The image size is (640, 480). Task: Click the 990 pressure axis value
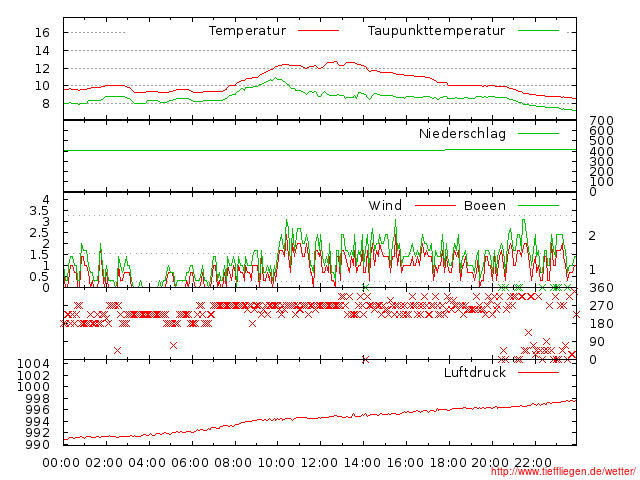point(38,444)
